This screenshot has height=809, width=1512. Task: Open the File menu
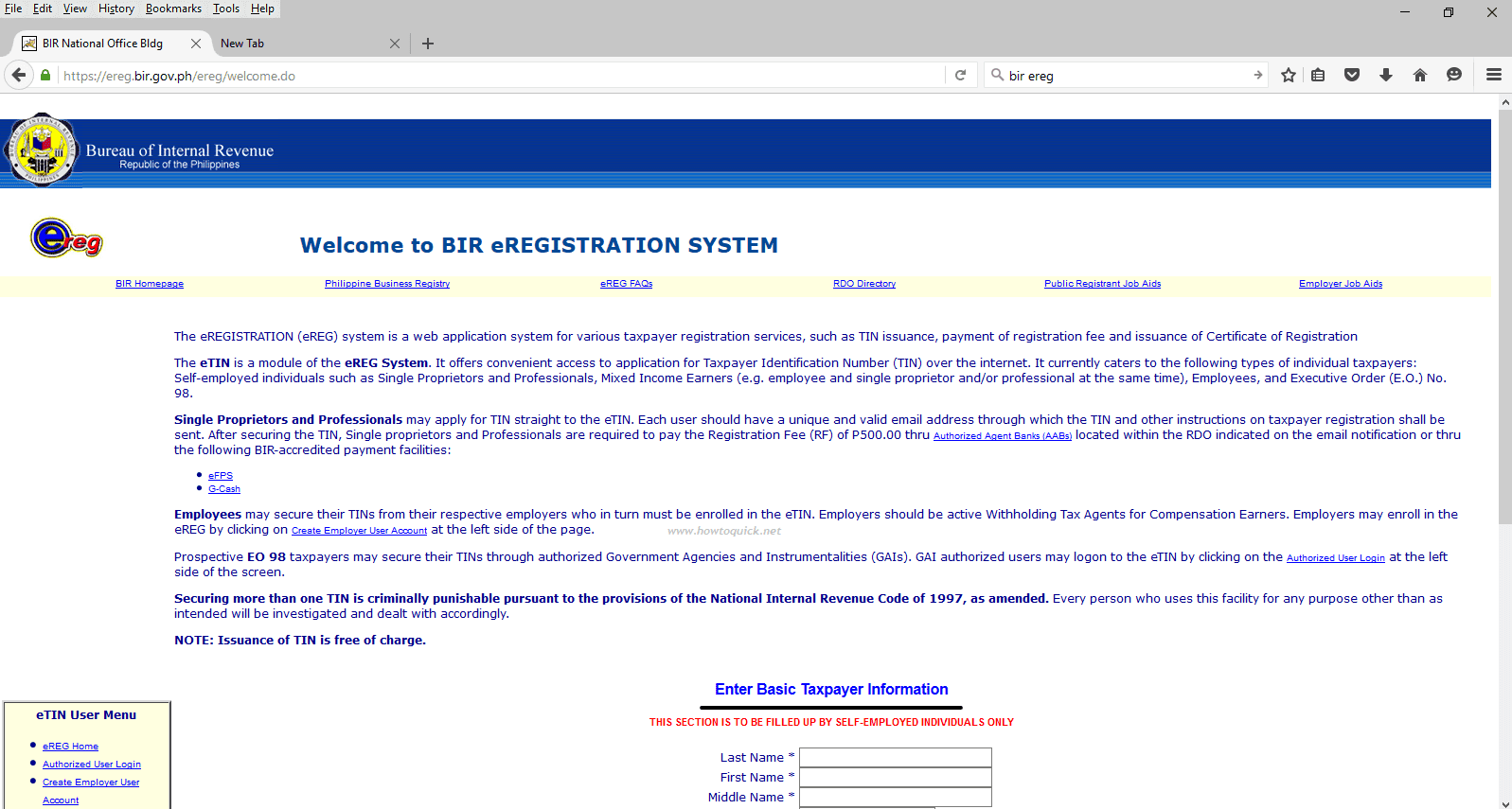pyautogui.click(x=13, y=9)
